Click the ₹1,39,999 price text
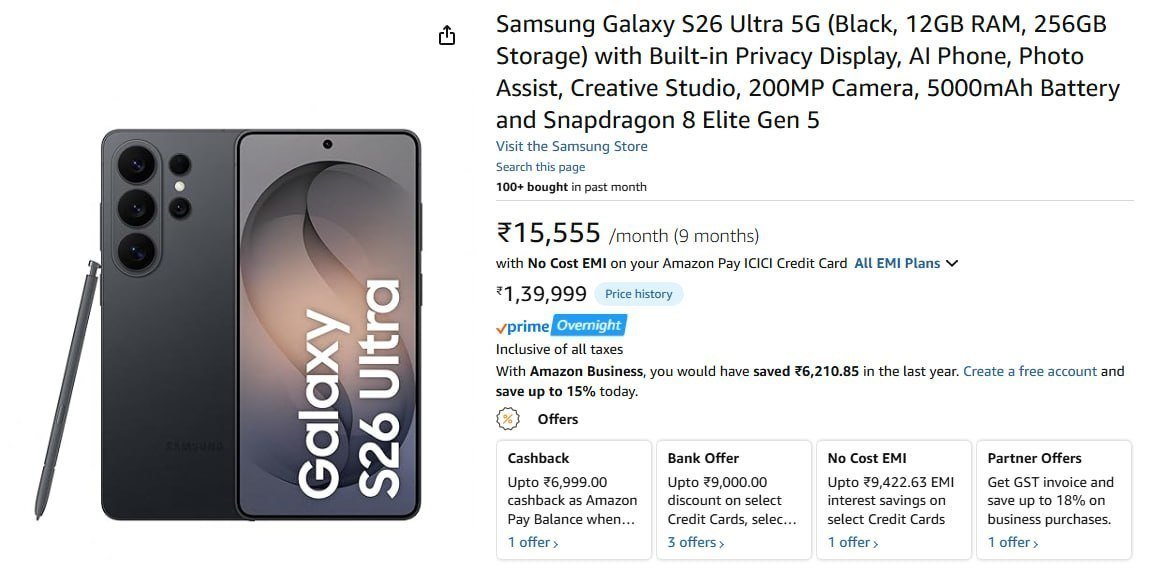The height and width of the screenshot is (580, 1153). click(x=539, y=293)
